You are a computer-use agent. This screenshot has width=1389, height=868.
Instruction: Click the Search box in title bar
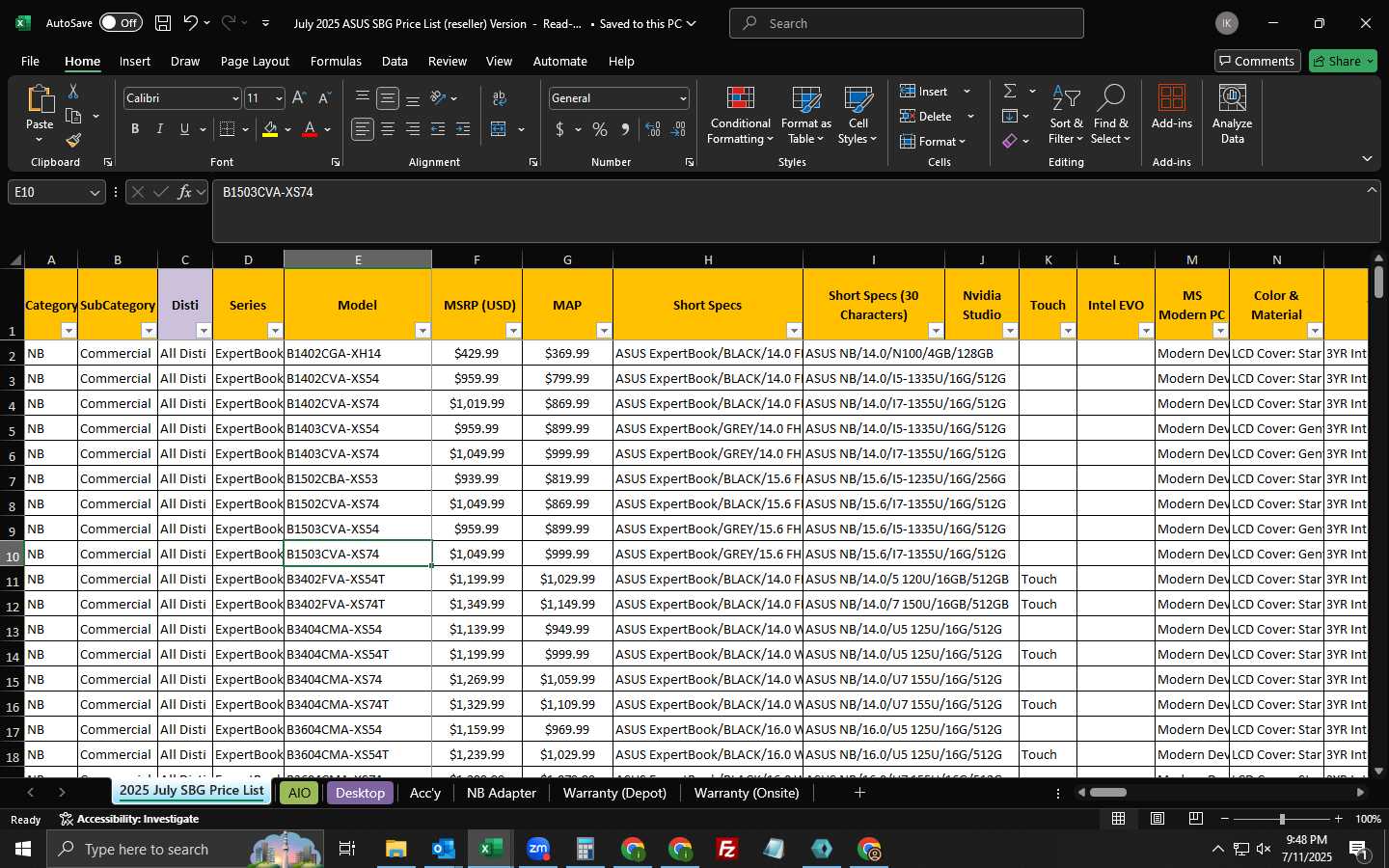(x=907, y=23)
